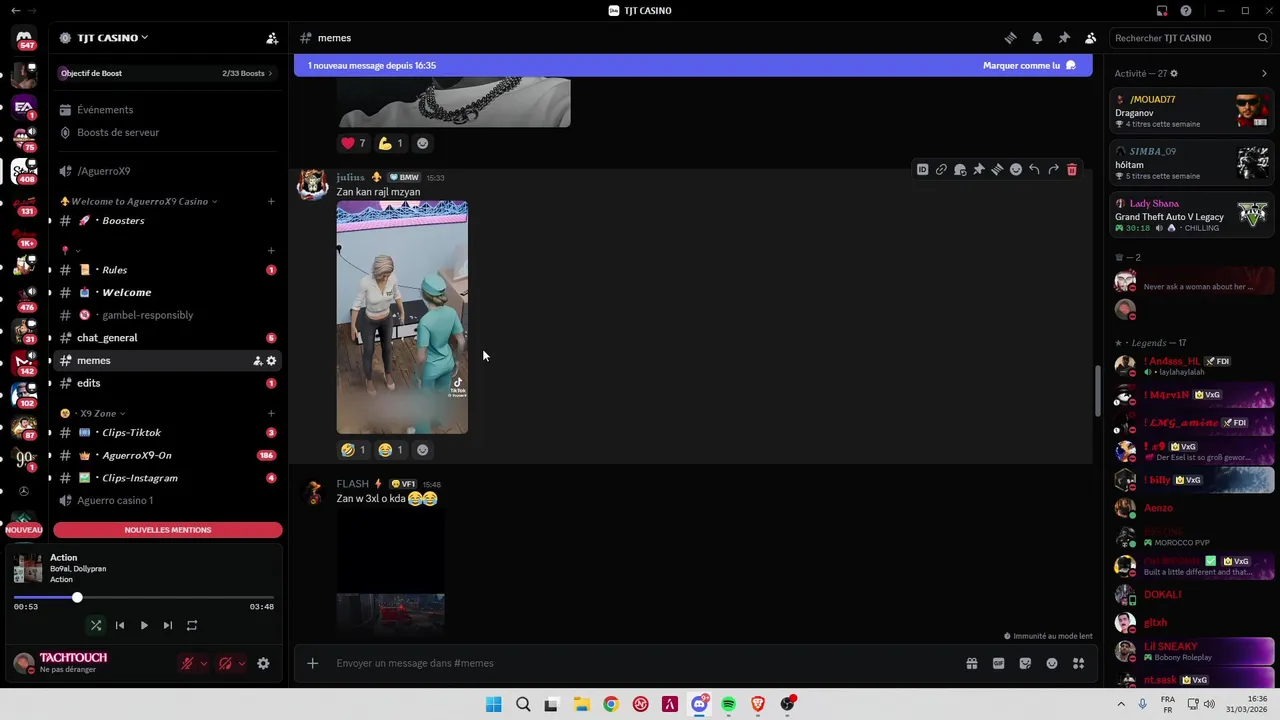The image size is (1280, 720).
Task: Delete julius's message trash icon
Action: tap(1072, 170)
